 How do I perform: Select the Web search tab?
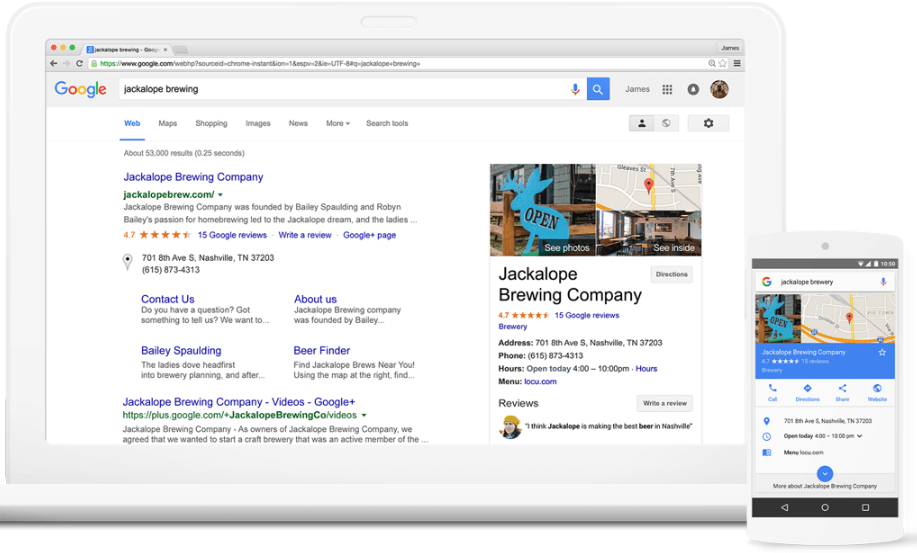132,123
